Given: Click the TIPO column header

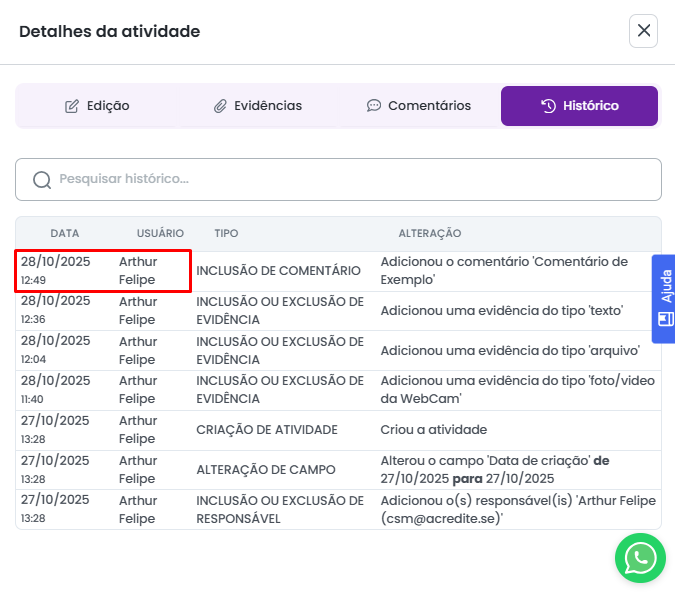Looking at the screenshot, I should tap(226, 233).
